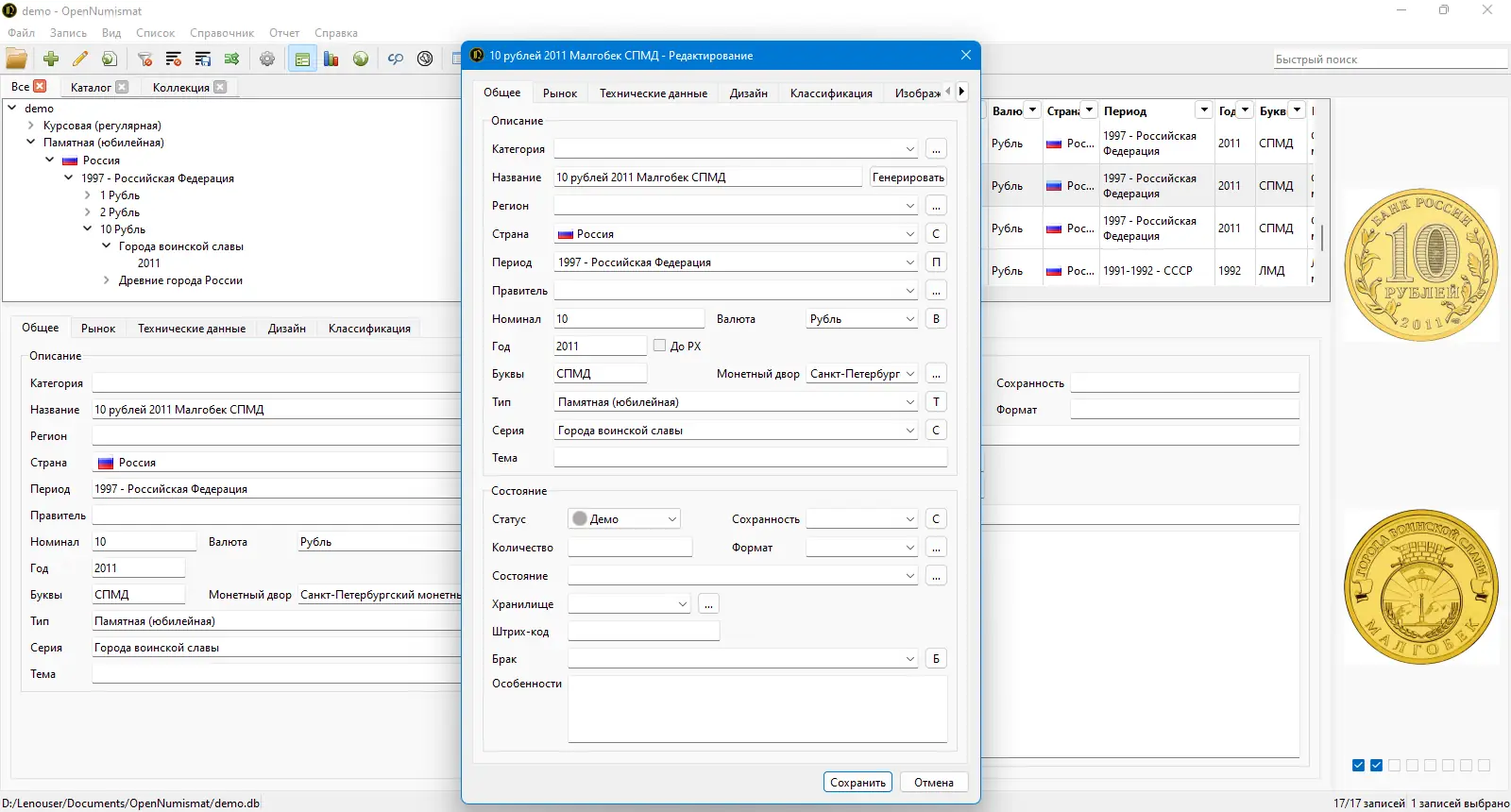Switch to dialog Рынок tab
This screenshot has width=1511, height=812.
(x=560, y=93)
